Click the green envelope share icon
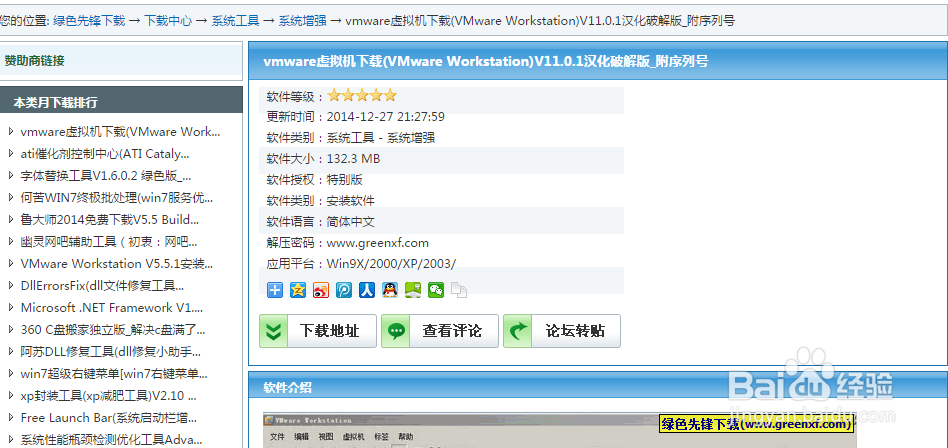948x448 pixels. click(413, 290)
